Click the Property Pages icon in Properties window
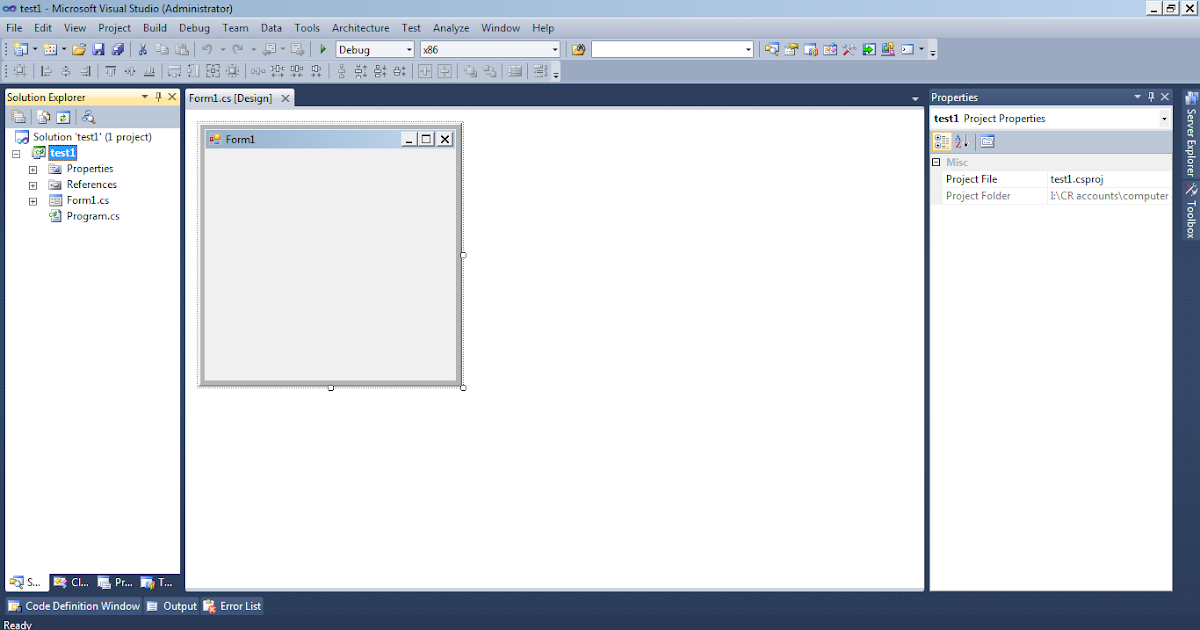This screenshot has height=630, width=1200. click(x=986, y=141)
